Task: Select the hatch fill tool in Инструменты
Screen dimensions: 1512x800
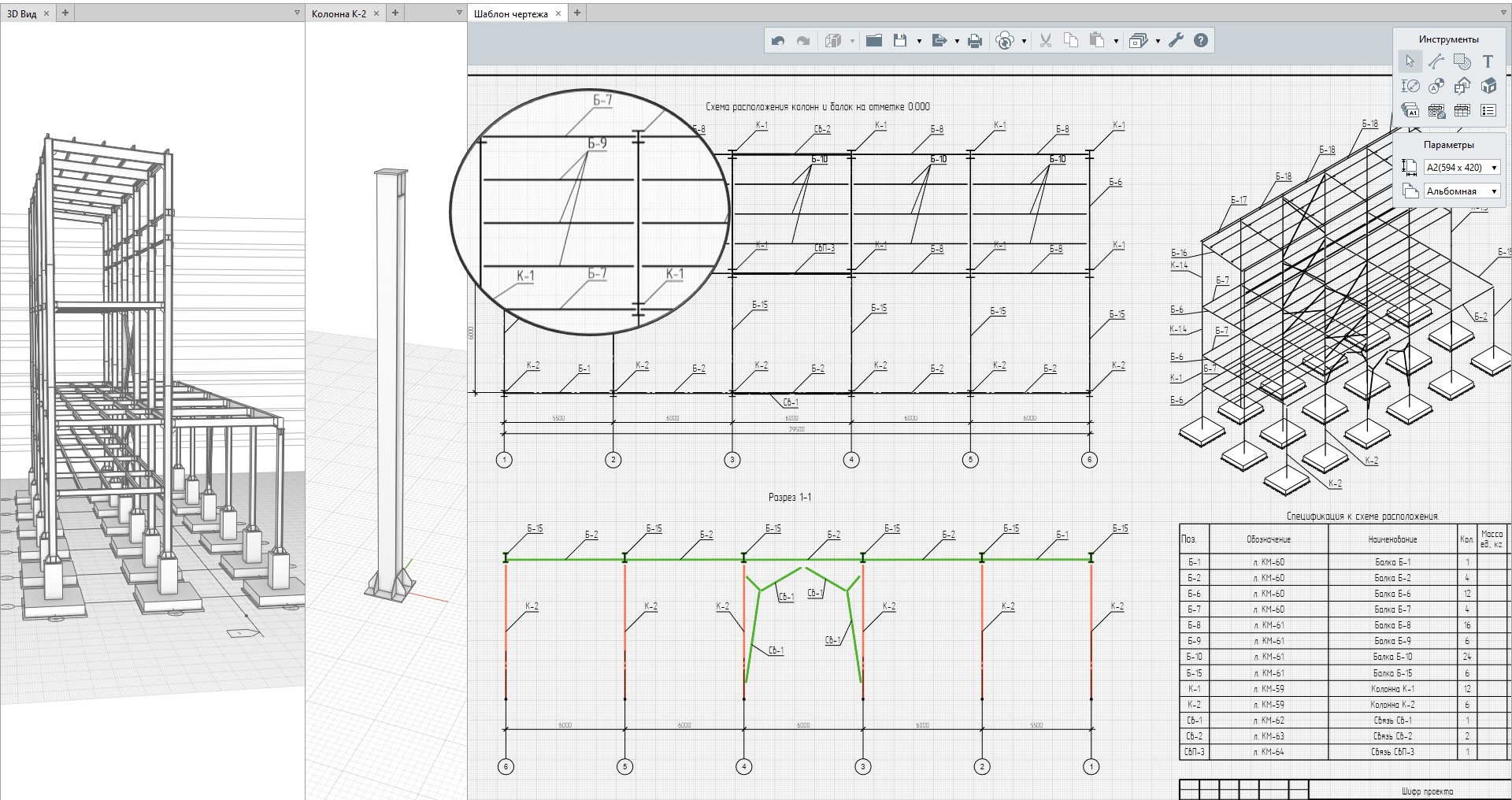Action: coord(1462,61)
